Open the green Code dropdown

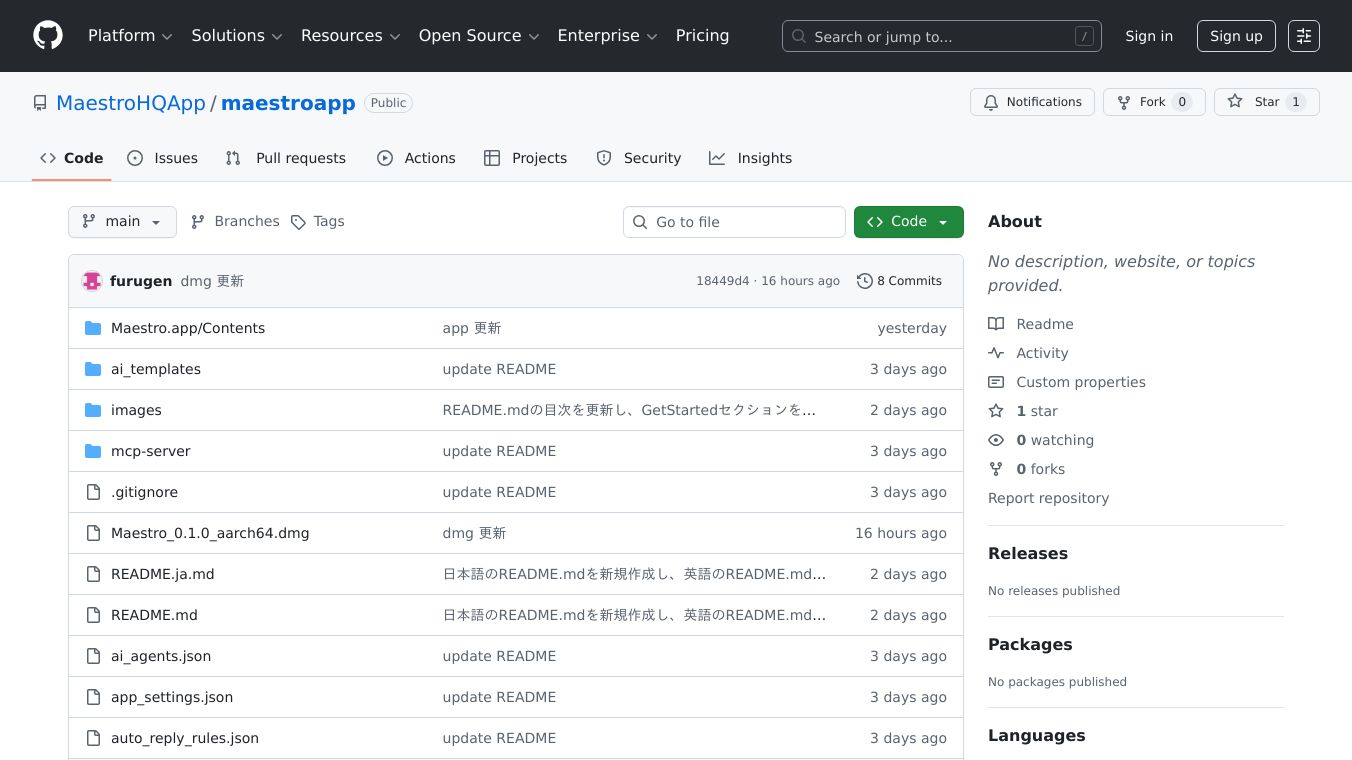[908, 222]
